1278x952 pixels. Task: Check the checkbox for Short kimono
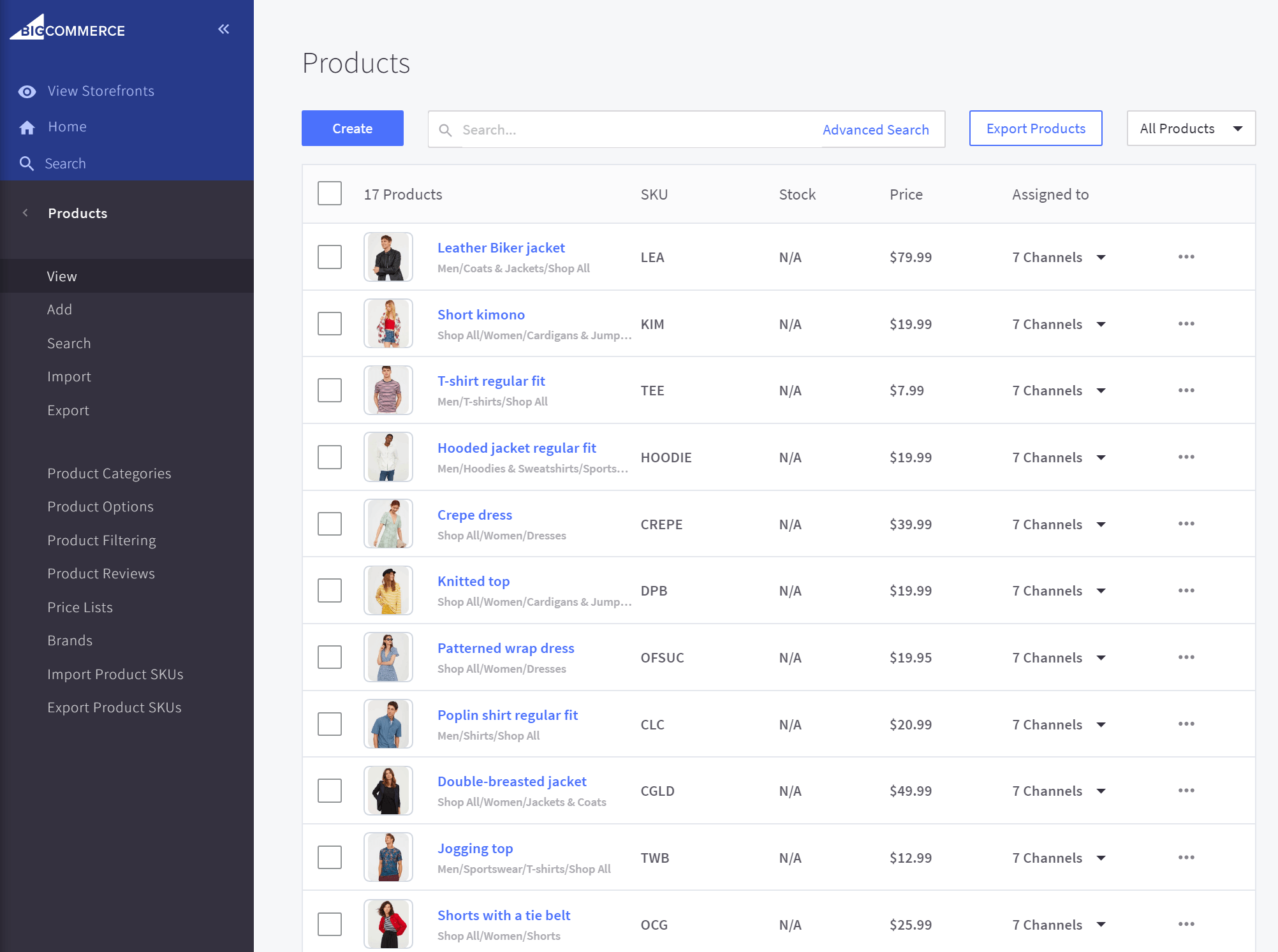(329, 323)
